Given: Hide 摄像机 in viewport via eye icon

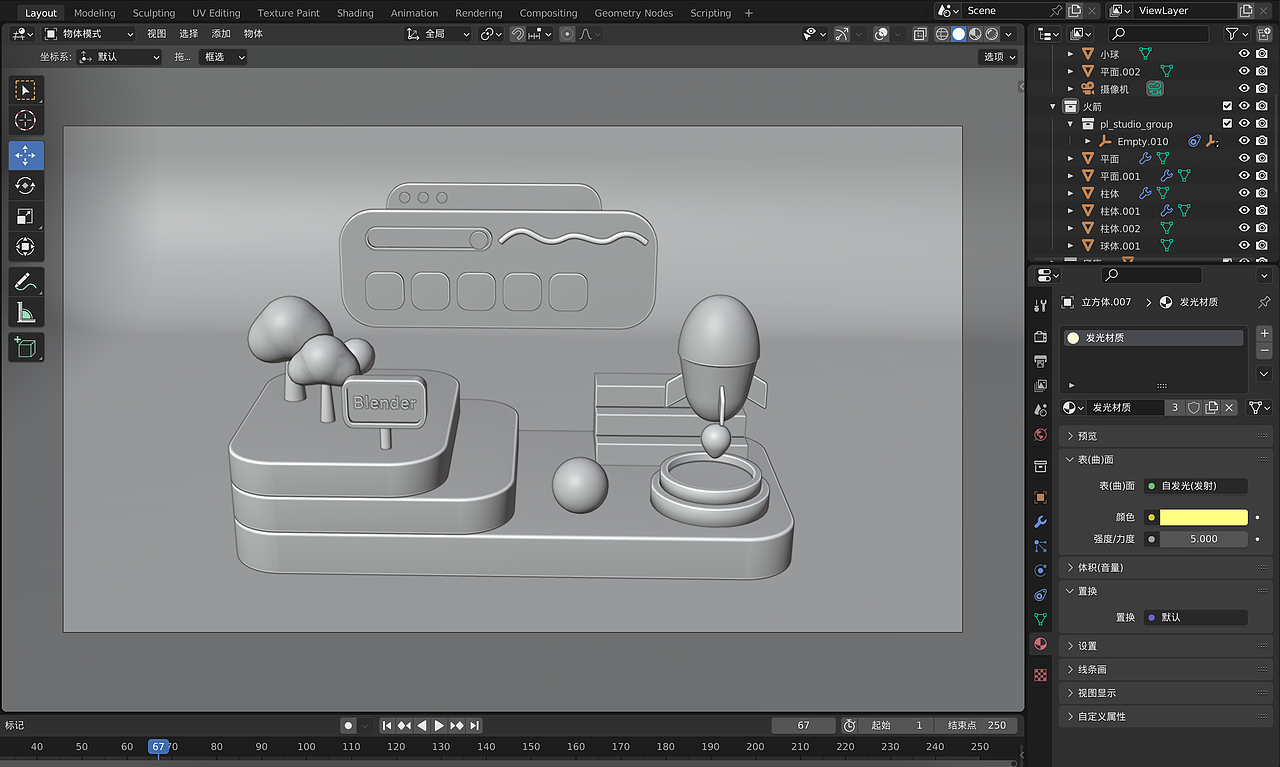Looking at the screenshot, I should pyautogui.click(x=1245, y=89).
